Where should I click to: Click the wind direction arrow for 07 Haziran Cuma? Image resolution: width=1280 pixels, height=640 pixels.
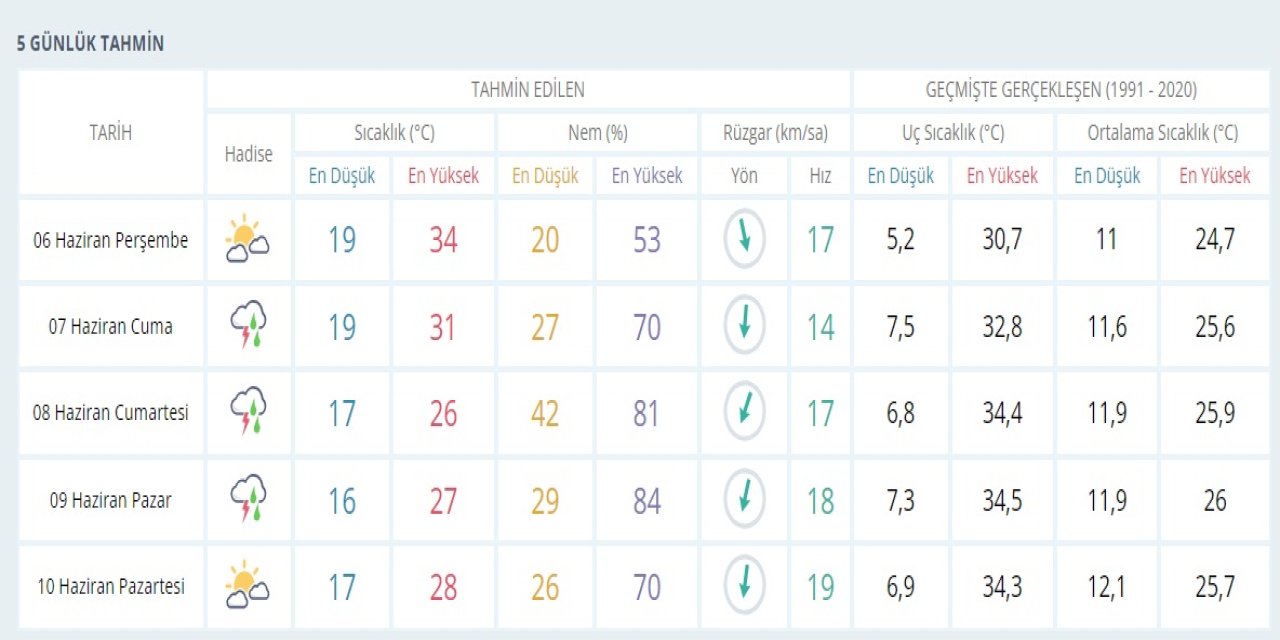click(744, 326)
